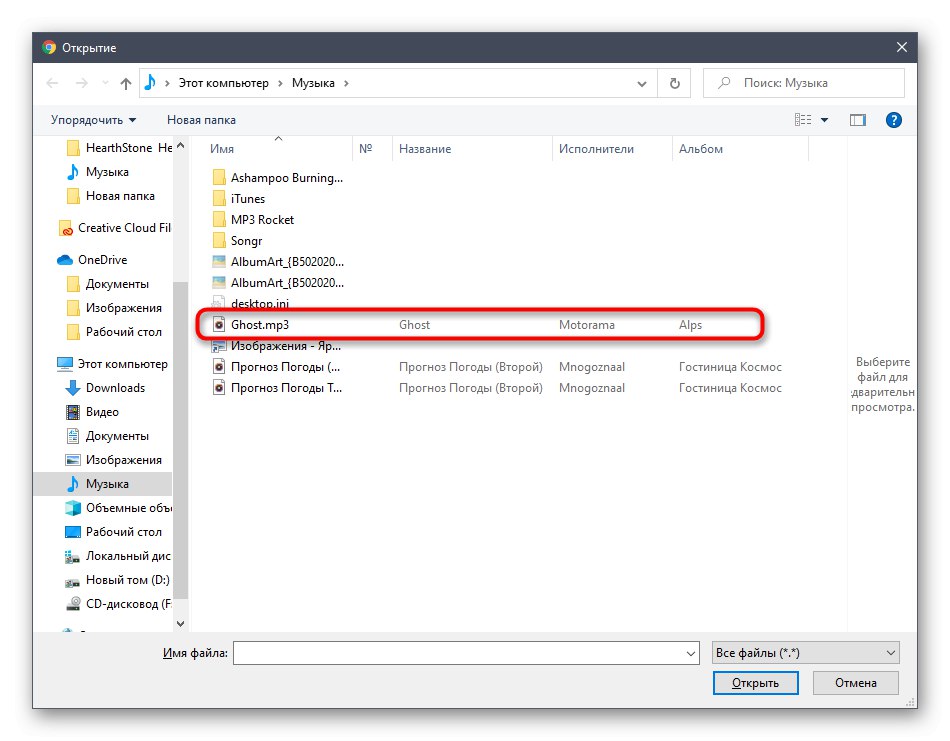This screenshot has width=950, height=741.
Task: Click 'Alps' album cell
Action: (690, 325)
